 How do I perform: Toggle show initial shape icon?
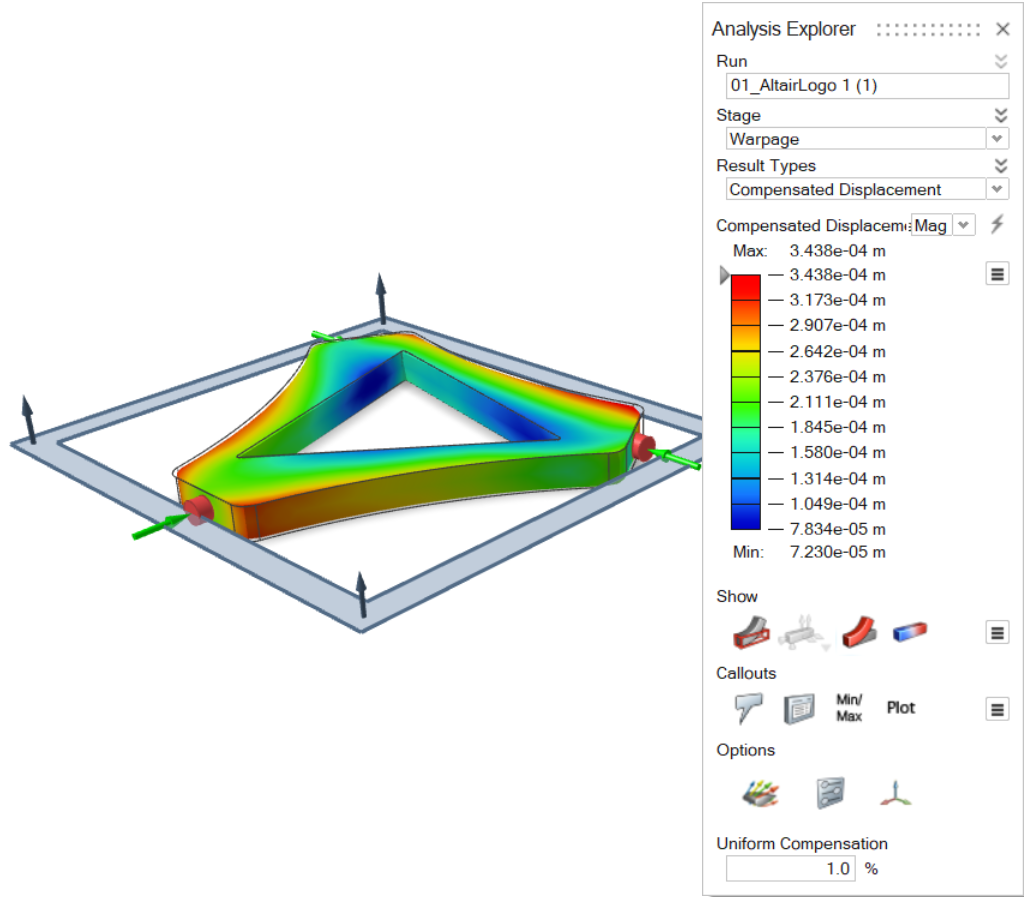tap(751, 632)
